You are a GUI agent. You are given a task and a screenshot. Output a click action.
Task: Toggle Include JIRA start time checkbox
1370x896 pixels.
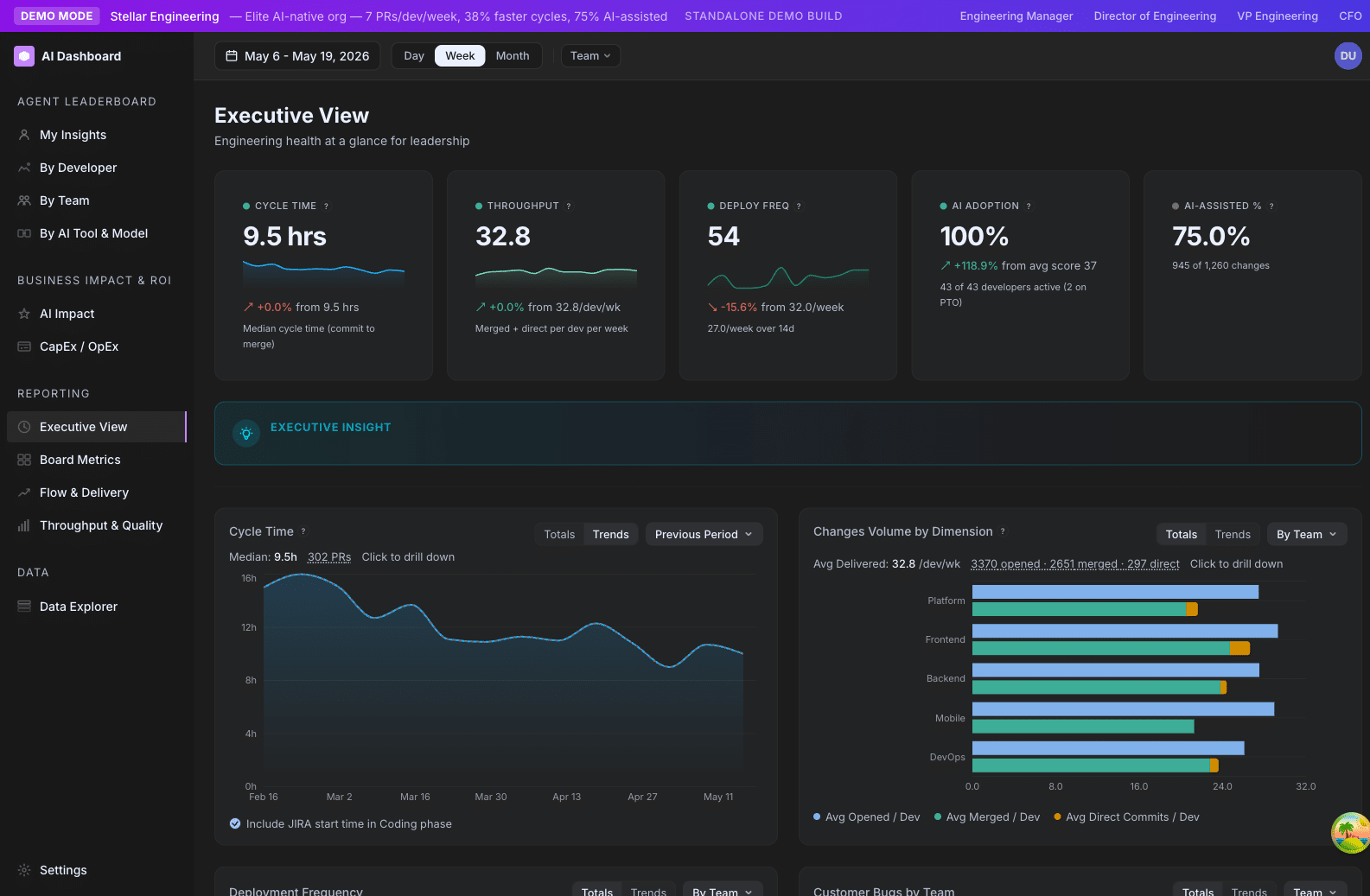pos(235,823)
